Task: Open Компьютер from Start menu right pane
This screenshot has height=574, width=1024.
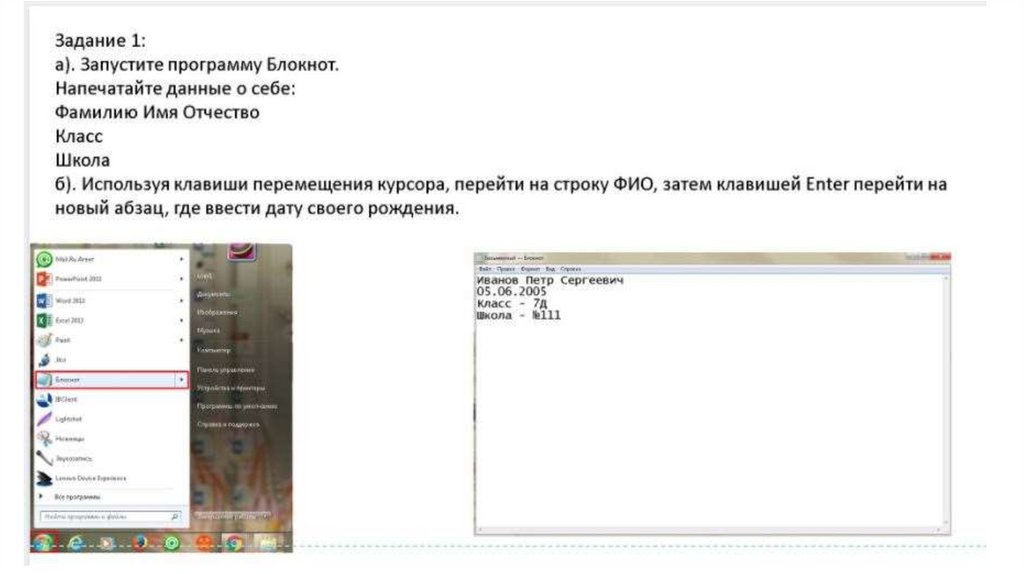Action: (214, 350)
